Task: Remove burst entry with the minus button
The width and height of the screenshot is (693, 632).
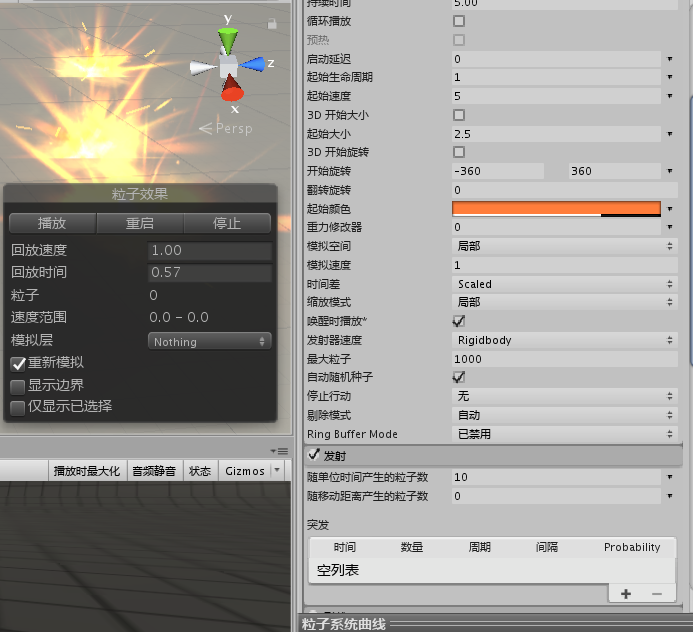Action: 657,594
